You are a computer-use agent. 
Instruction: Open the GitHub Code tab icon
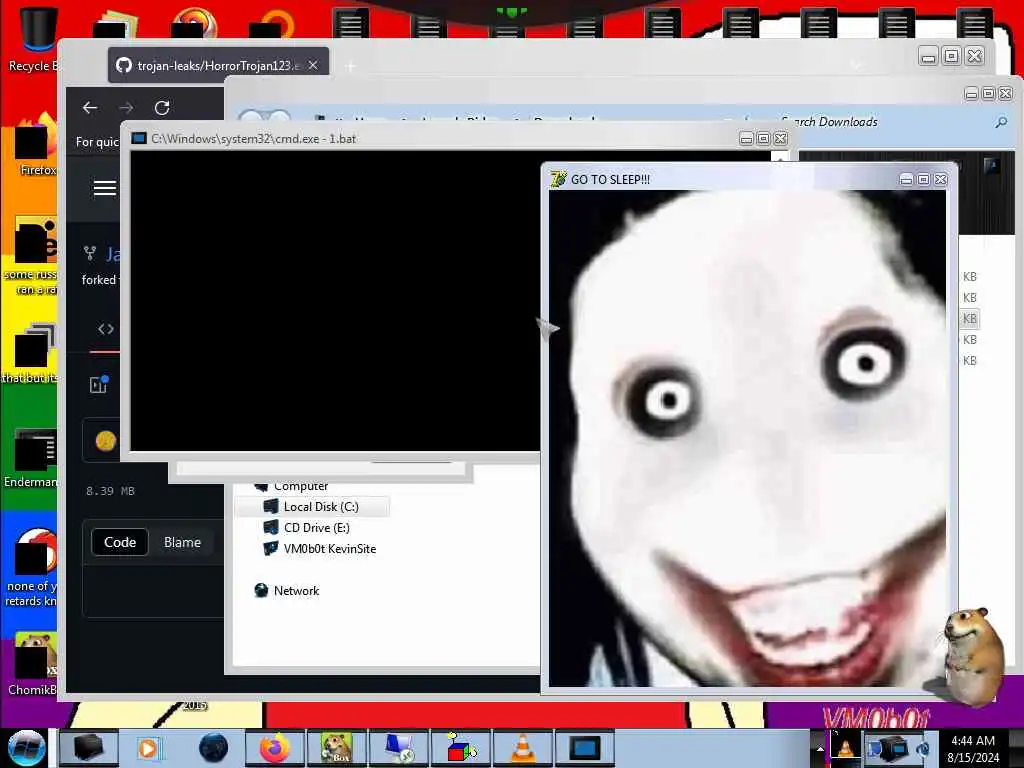[x=106, y=329]
